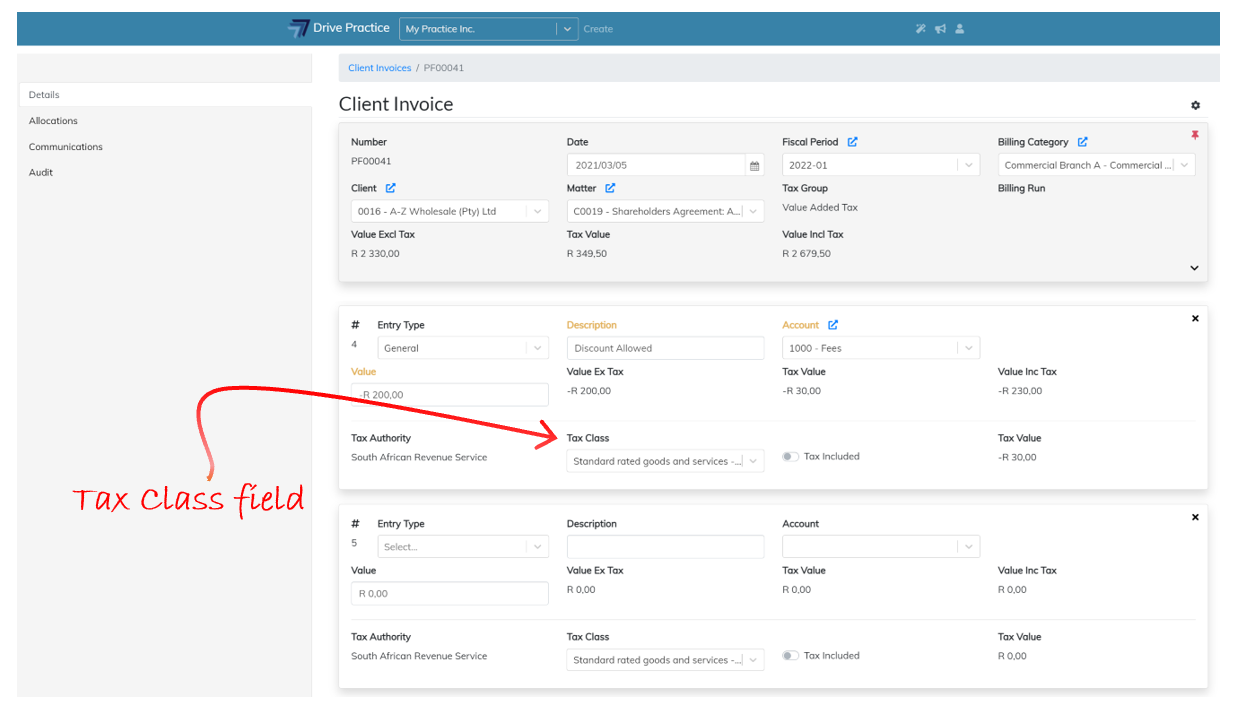Toggle Tax Included switch for entry 5
This screenshot has height=715, width=1238.
(790, 656)
